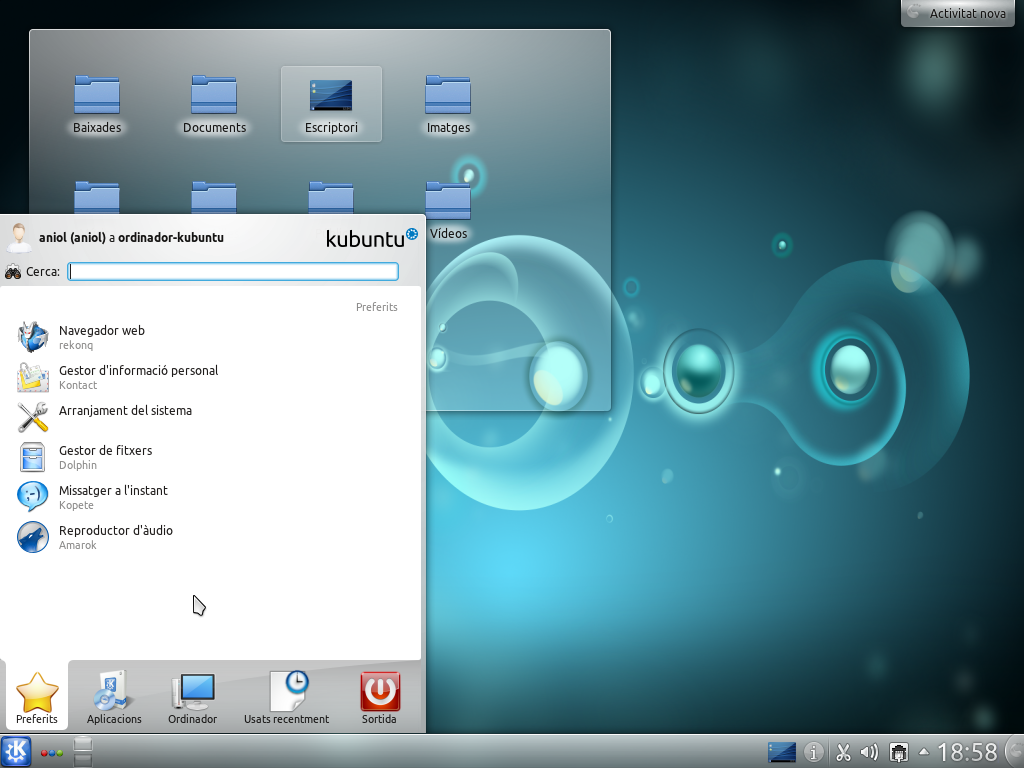This screenshot has height=768, width=1024.
Task: Switch to the Aplicacions tab
Action: click(x=113, y=697)
